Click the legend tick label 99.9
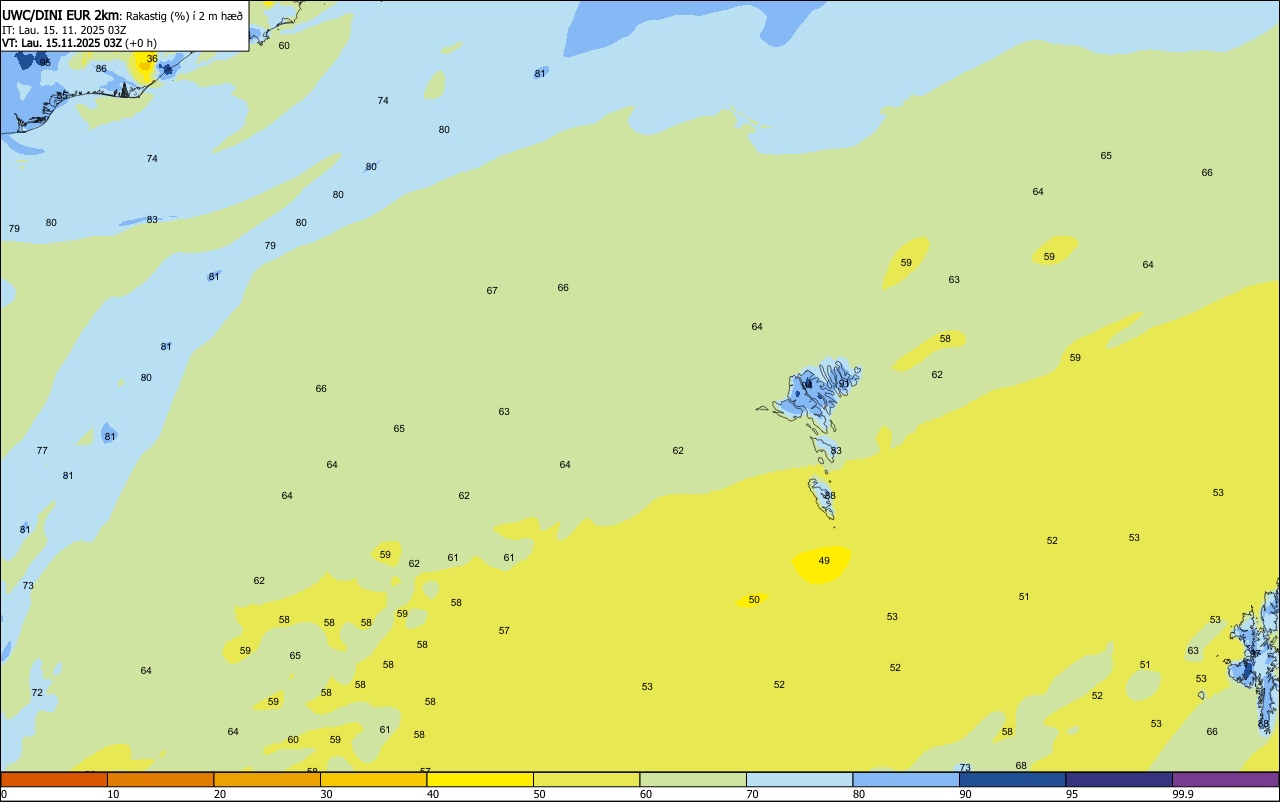Screen dimensions: 1280x802 (x=1183, y=794)
